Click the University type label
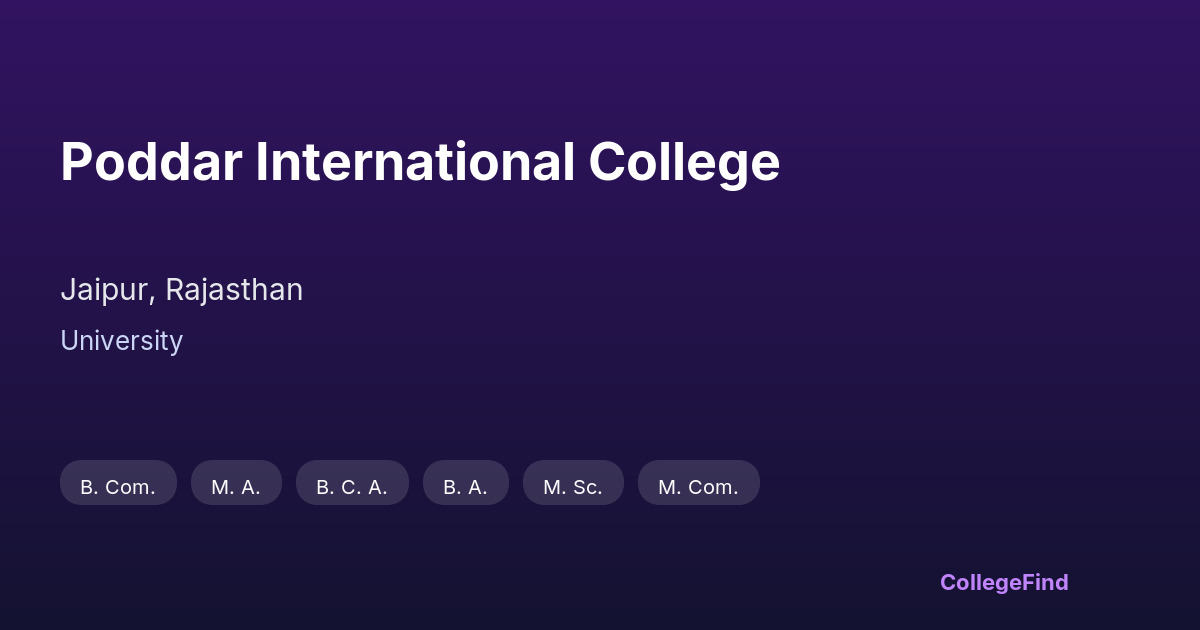 tap(121, 341)
